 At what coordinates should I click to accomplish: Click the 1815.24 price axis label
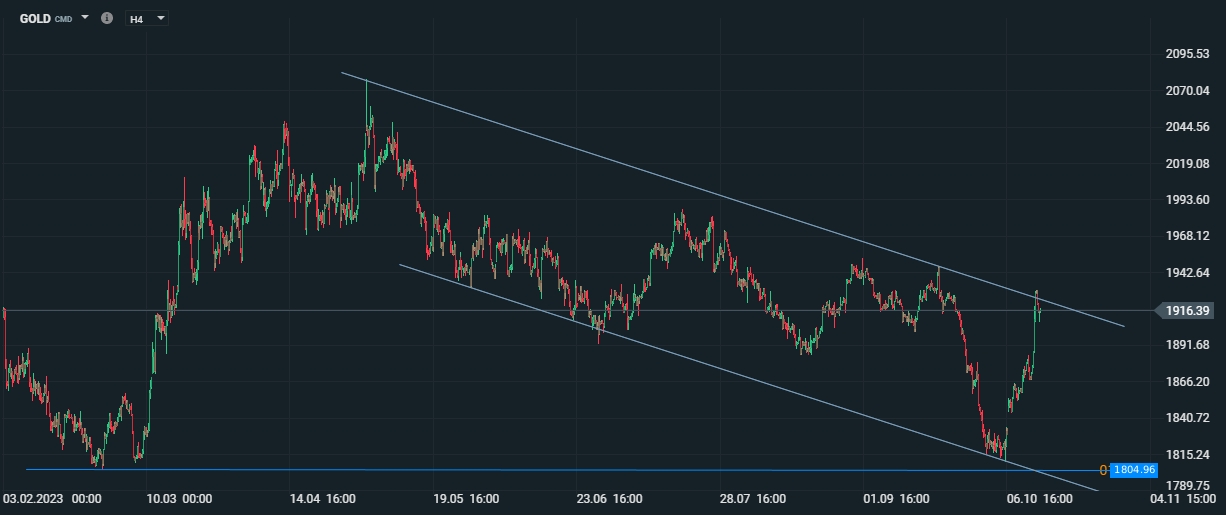pyautogui.click(x=1188, y=455)
